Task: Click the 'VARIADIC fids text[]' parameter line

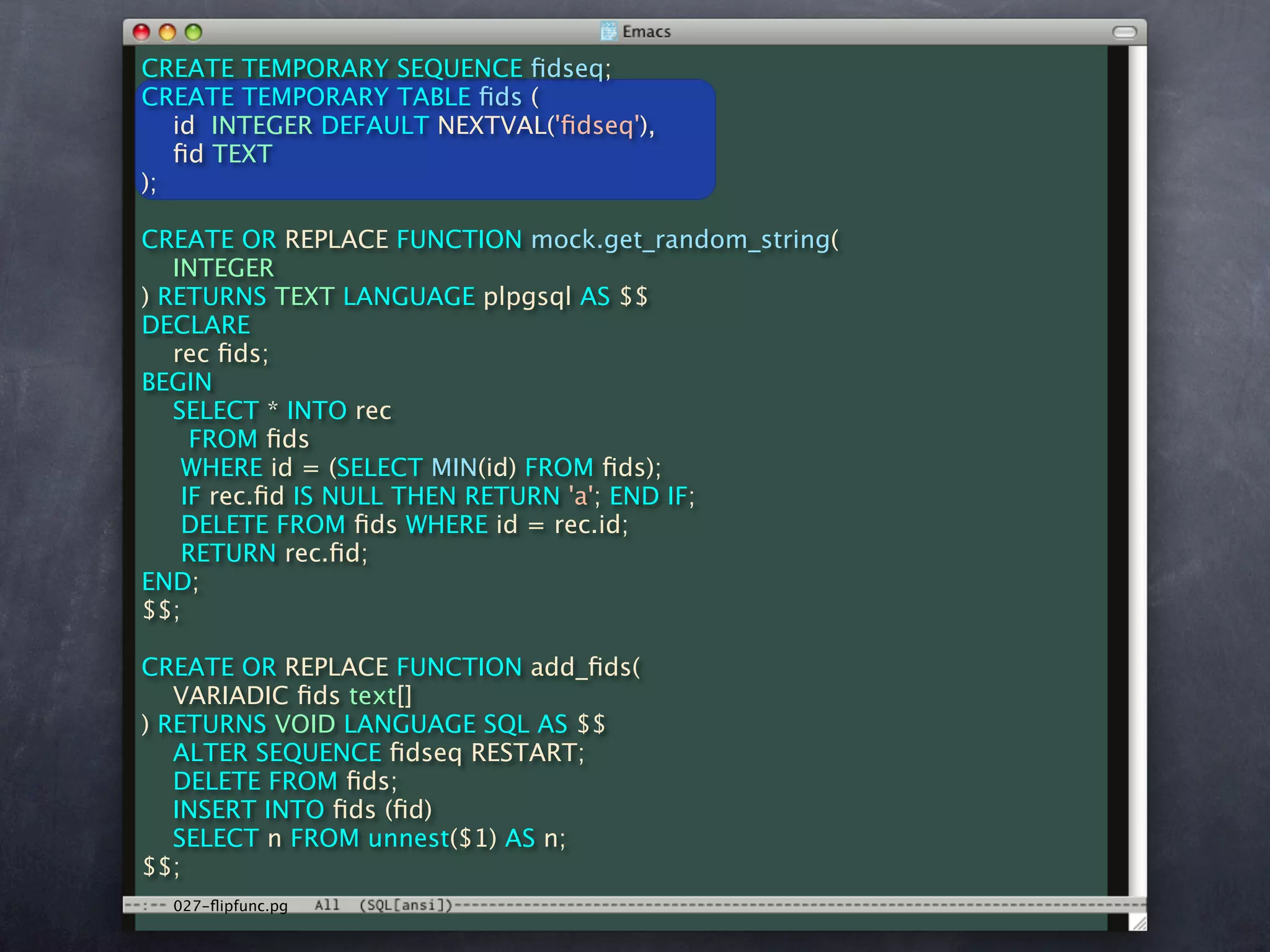Action: [x=293, y=695]
